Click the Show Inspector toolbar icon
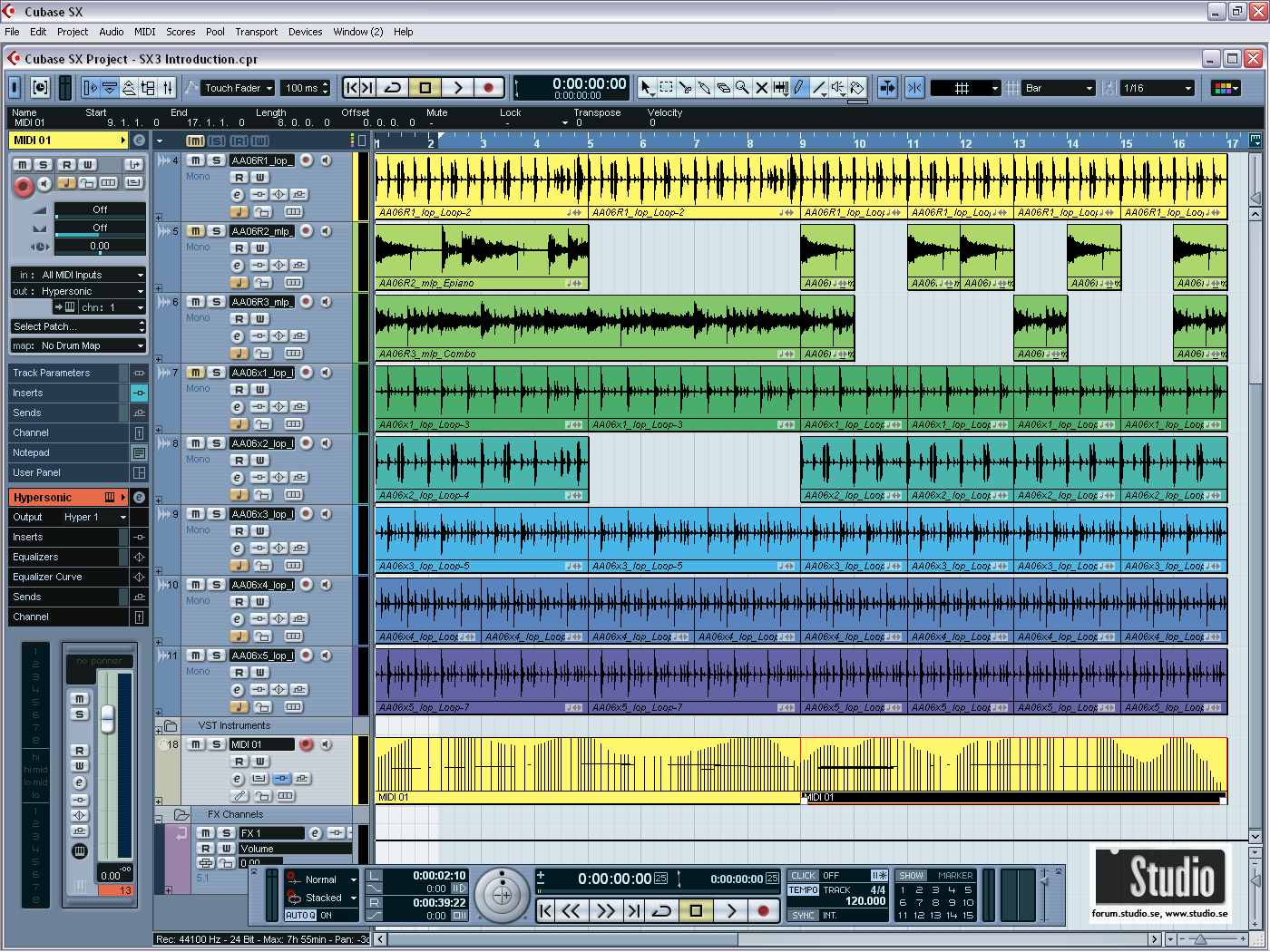 91,88
